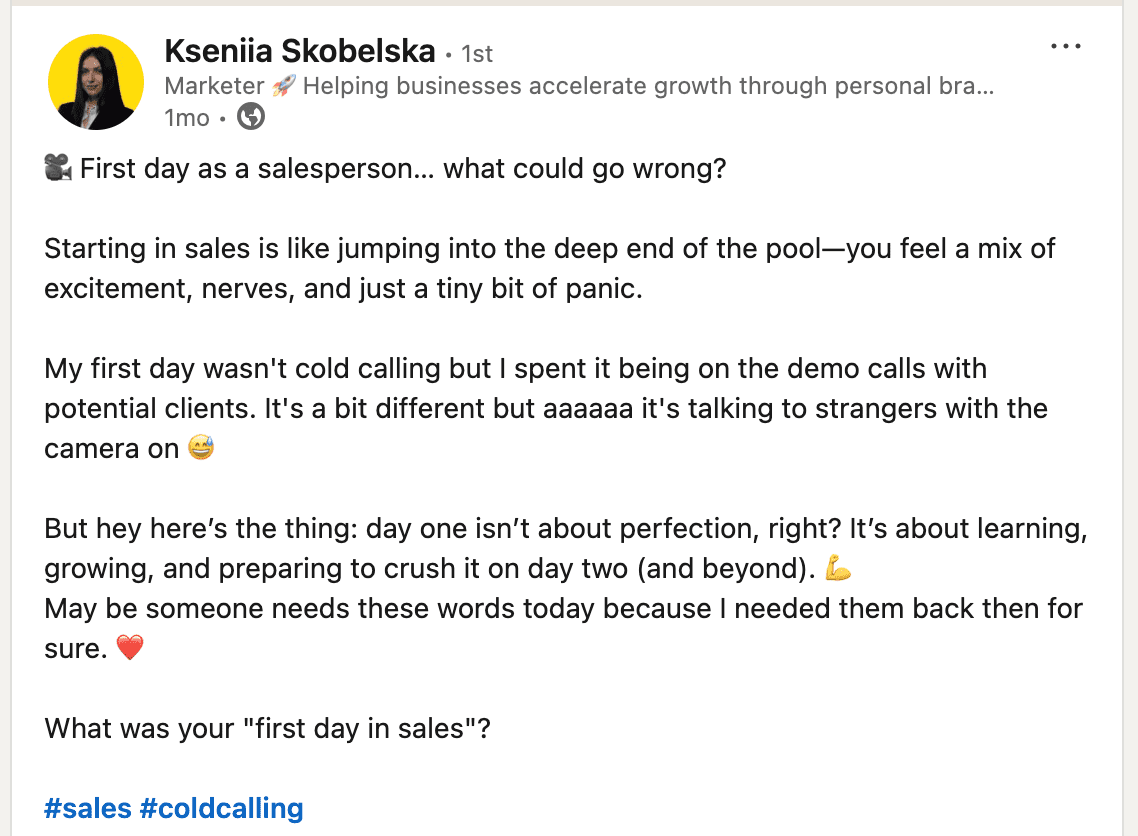Screen dimensions: 1138x836
Task: Click the sweat-smile emoji after "camera on"
Action: [201, 449]
